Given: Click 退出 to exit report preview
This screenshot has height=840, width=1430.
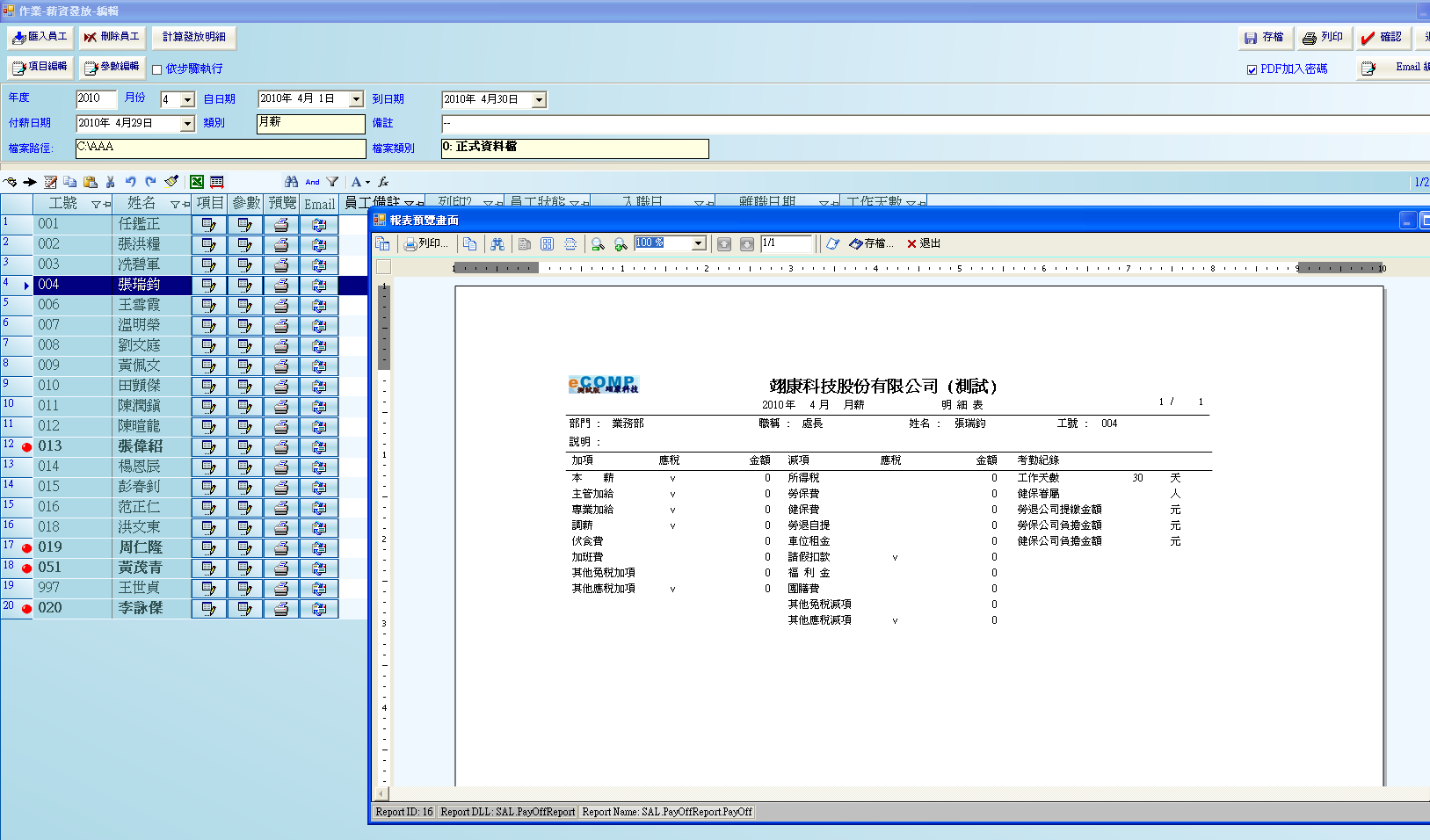Looking at the screenshot, I should pyautogui.click(x=924, y=243).
